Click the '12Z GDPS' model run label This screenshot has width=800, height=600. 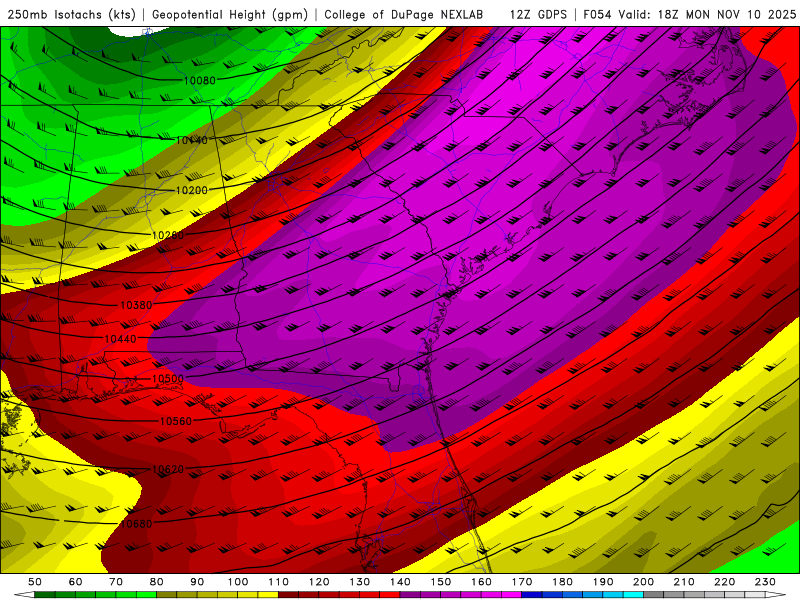538,15
